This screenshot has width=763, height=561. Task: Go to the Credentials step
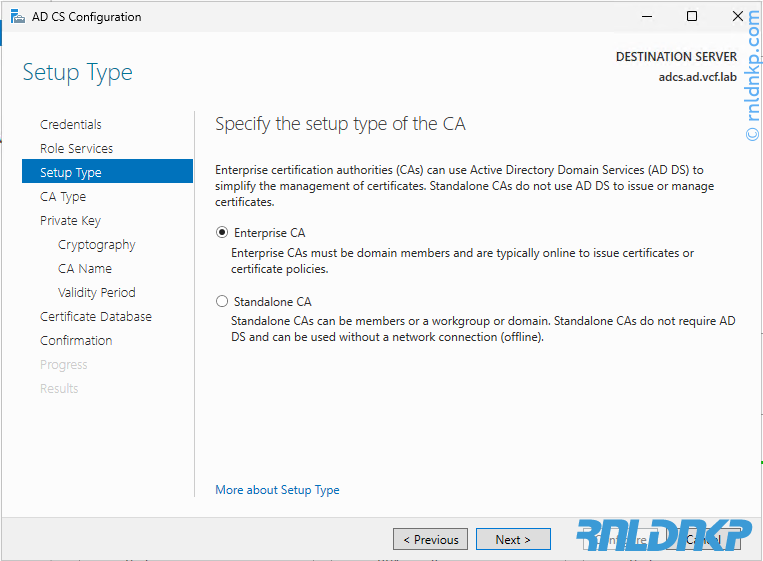click(x=70, y=125)
